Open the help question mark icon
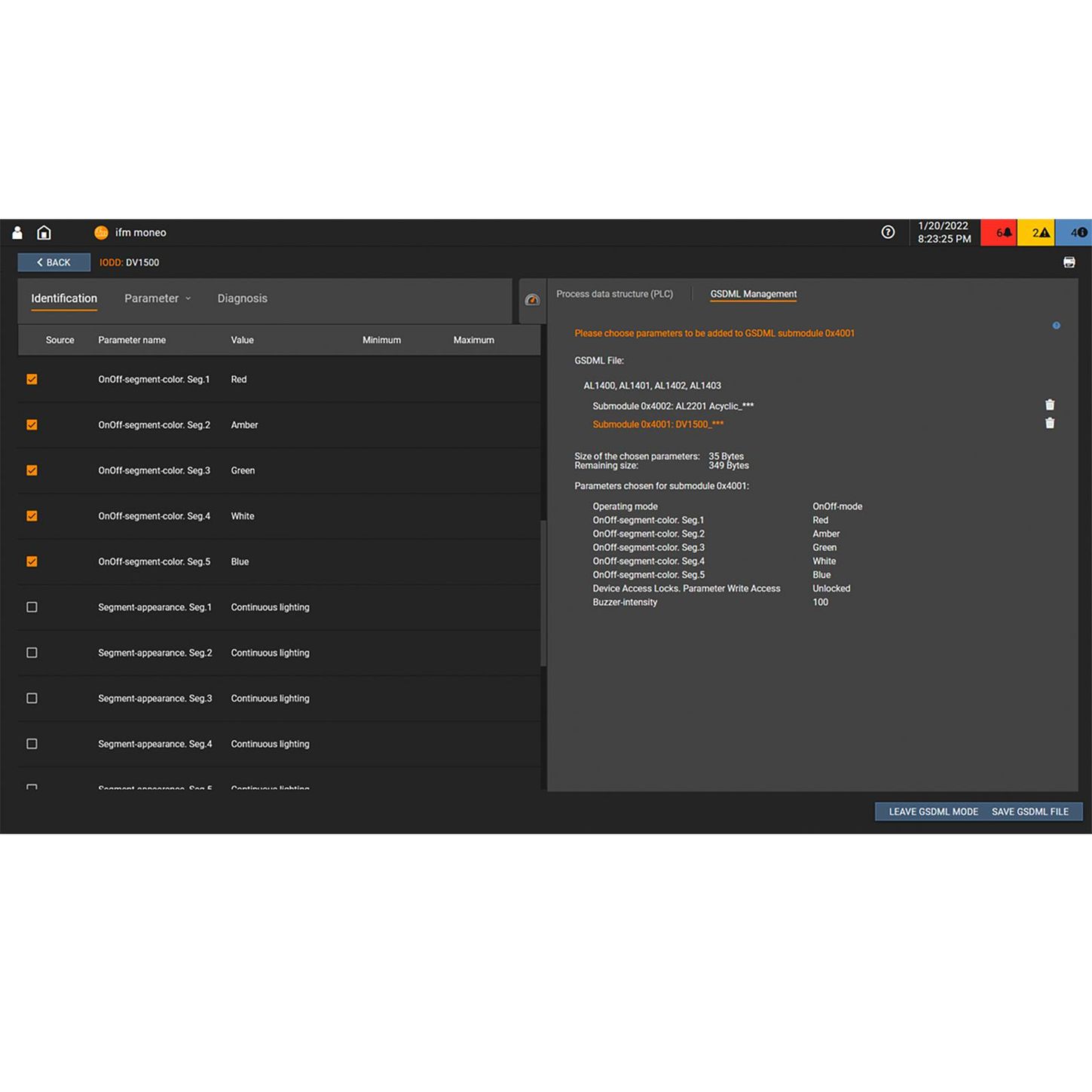The height and width of the screenshot is (1092, 1092). (x=888, y=232)
